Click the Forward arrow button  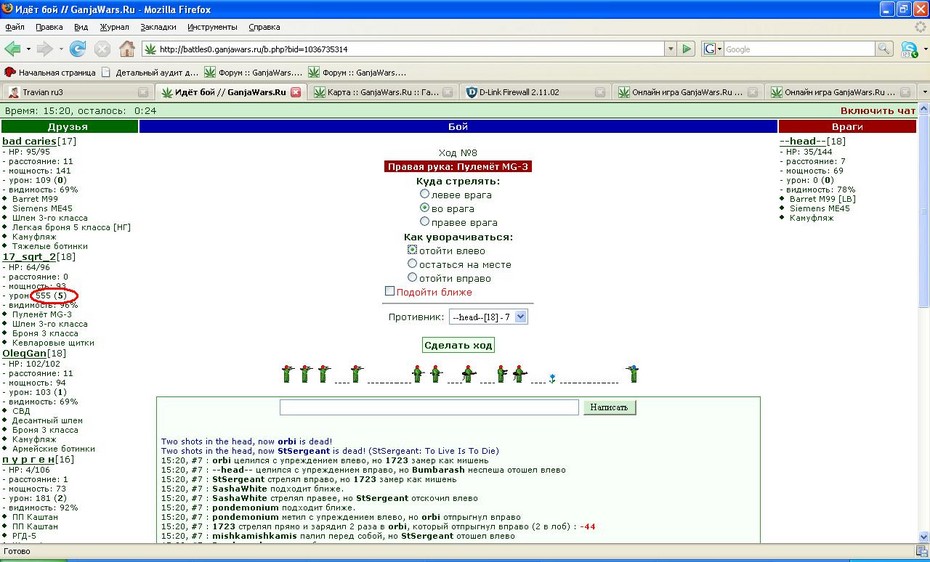[44, 49]
